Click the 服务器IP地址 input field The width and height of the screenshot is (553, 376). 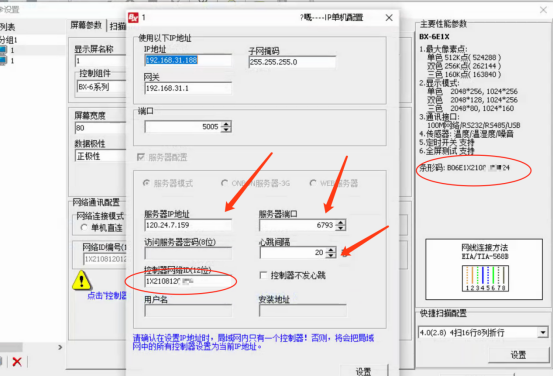(x=188, y=225)
